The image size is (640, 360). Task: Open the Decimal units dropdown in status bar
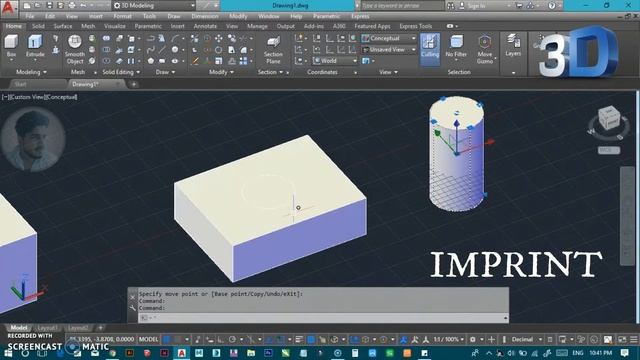(x=526, y=340)
